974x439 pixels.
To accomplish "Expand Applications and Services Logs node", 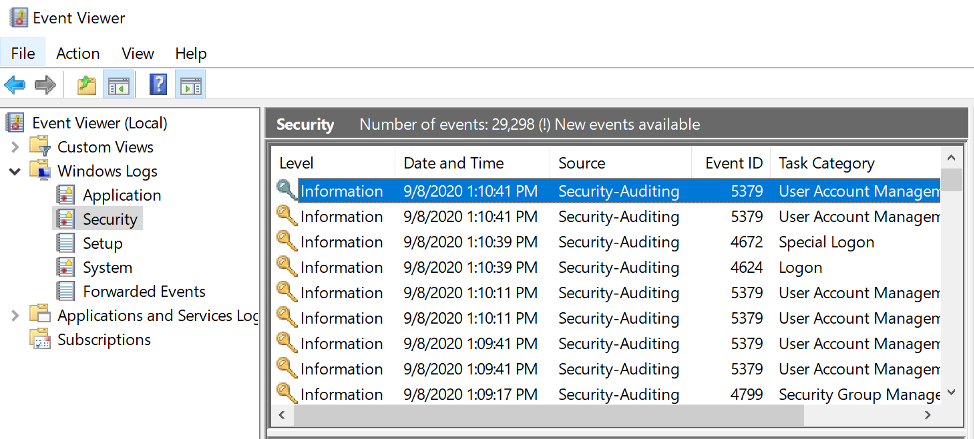I will pos(16,316).
